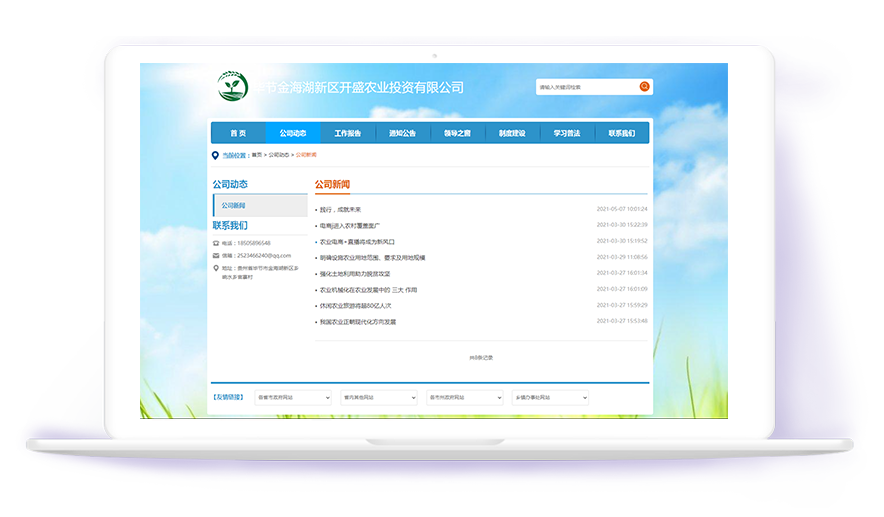Screen dimensions: 884x517
Task: Click the keyword search input field
Action: click(x=586, y=87)
